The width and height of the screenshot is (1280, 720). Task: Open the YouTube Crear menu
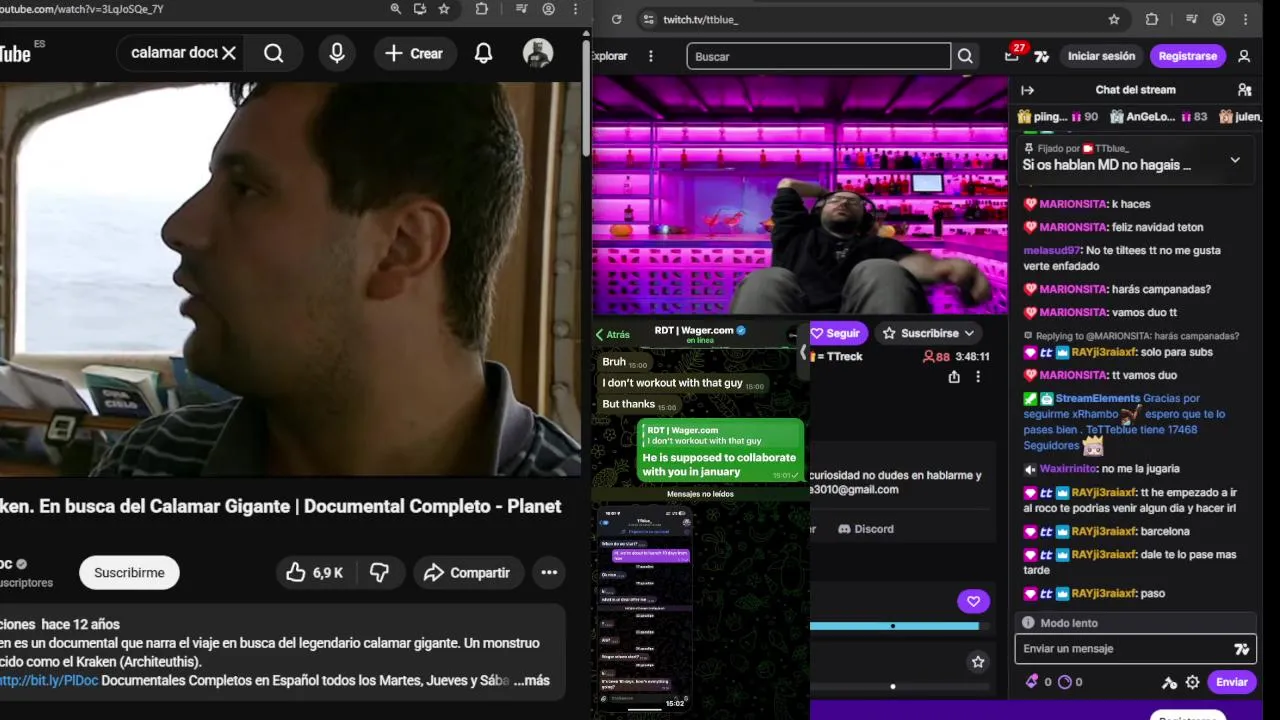pyautogui.click(x=414, y=54)
